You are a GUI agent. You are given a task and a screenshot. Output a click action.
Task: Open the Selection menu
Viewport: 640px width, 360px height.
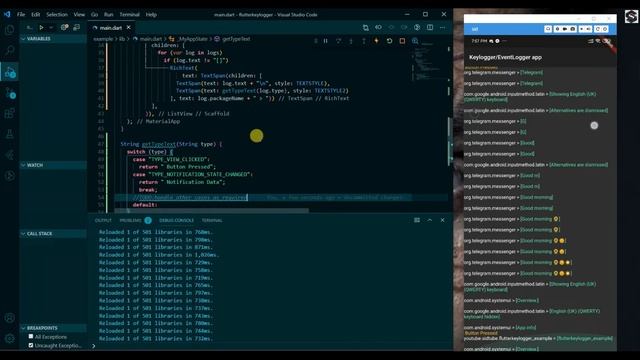57,14
